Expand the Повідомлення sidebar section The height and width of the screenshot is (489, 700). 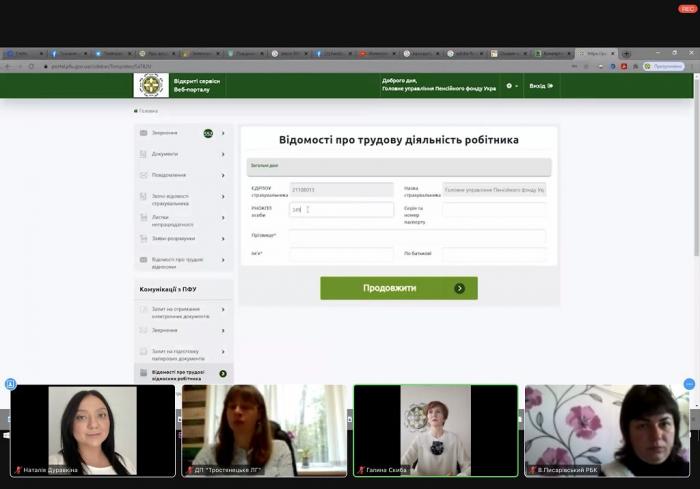click(223, 175)
